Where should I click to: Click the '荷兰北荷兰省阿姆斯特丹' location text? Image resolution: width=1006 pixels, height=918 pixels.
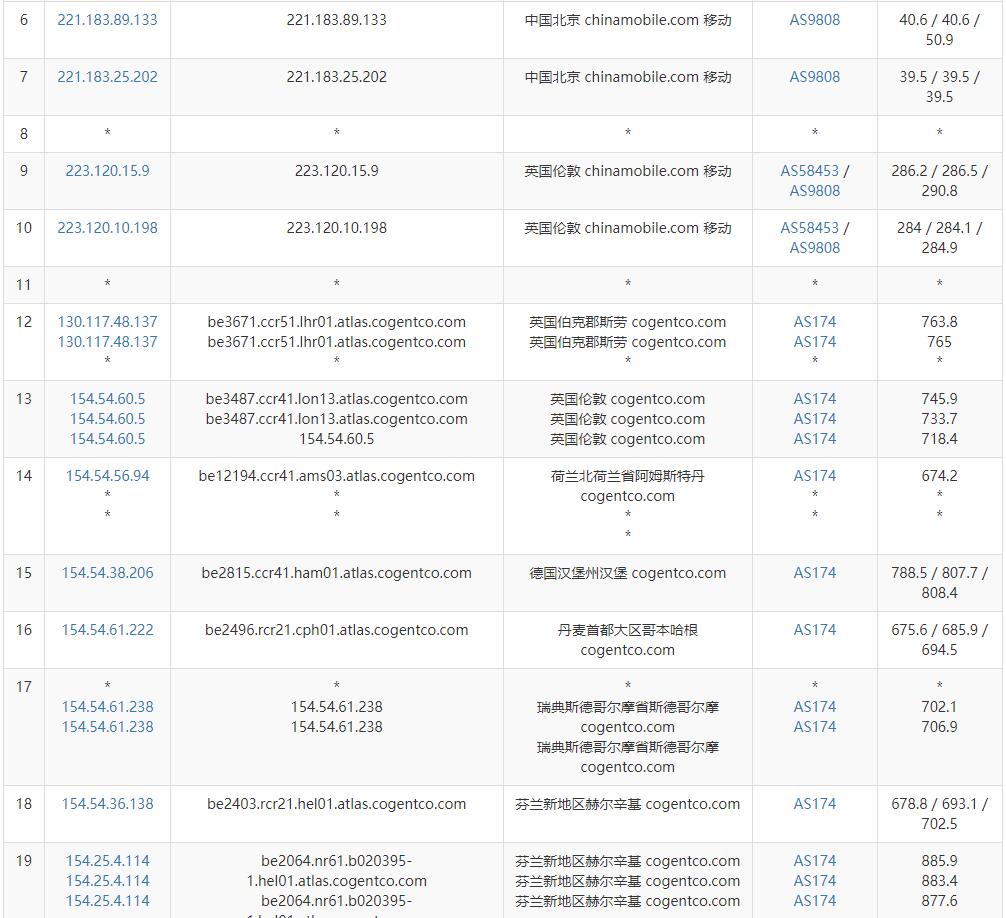627,476
